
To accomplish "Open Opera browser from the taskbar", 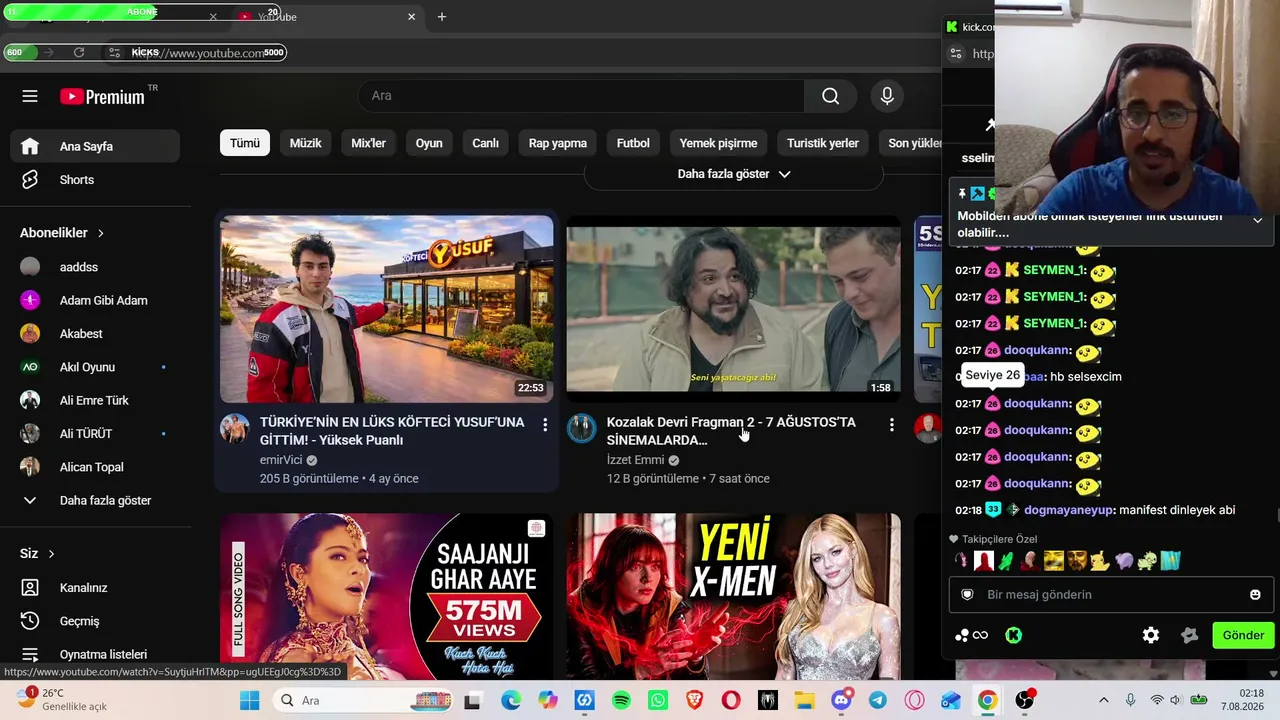I will click(x=731, y=701).
